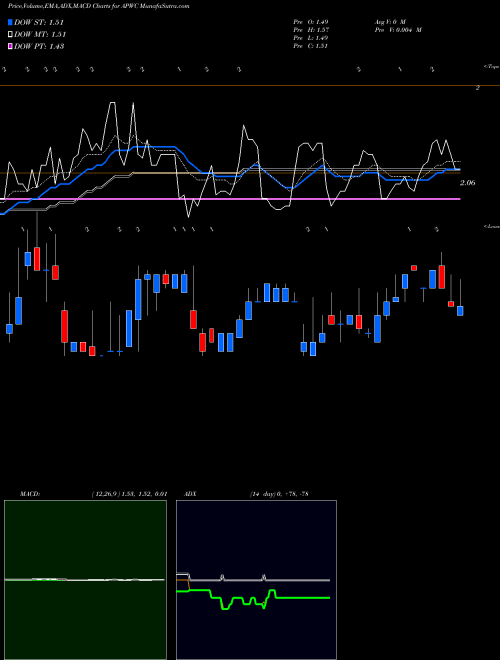Click the 'MACD:' panel label

pyautogui.click(x=30, y=494)
